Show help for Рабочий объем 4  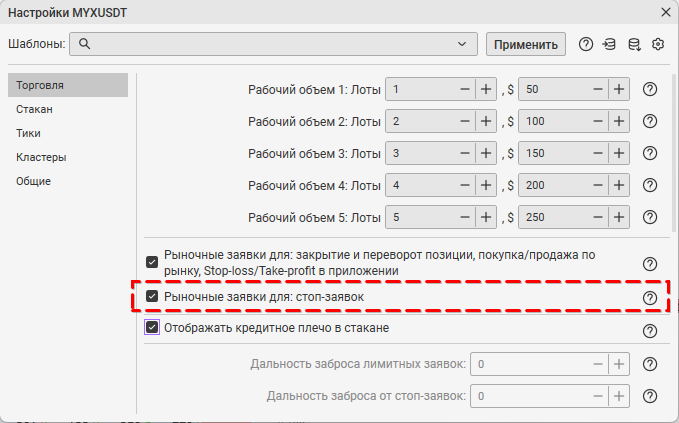click(x=650, y=186)
